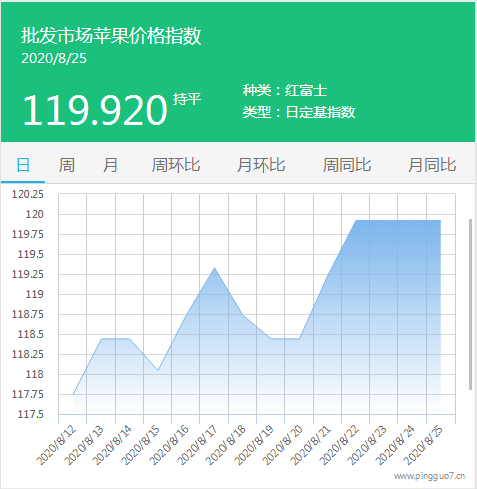Click the 种类：红富士 label
This screenshot has width=477, height=489.
point(285,90)
